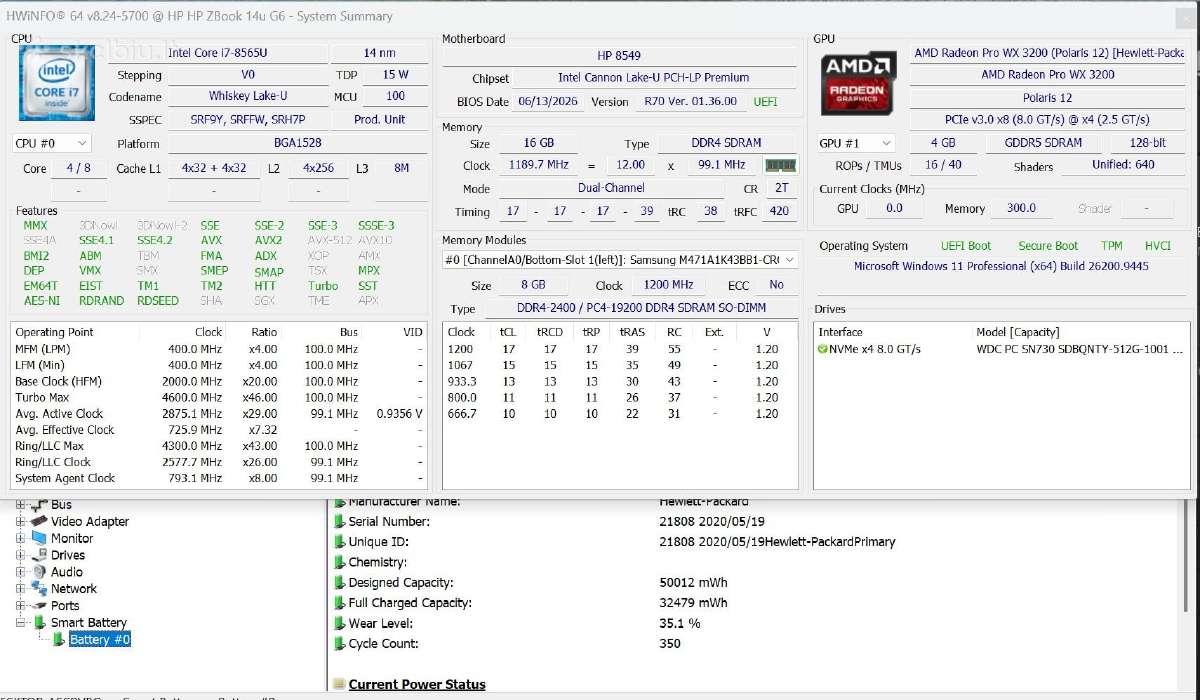Click the icon beside Full Charged Capacity
The height and width of the screenshot is (700, 1200).
(x=339, y=603)
